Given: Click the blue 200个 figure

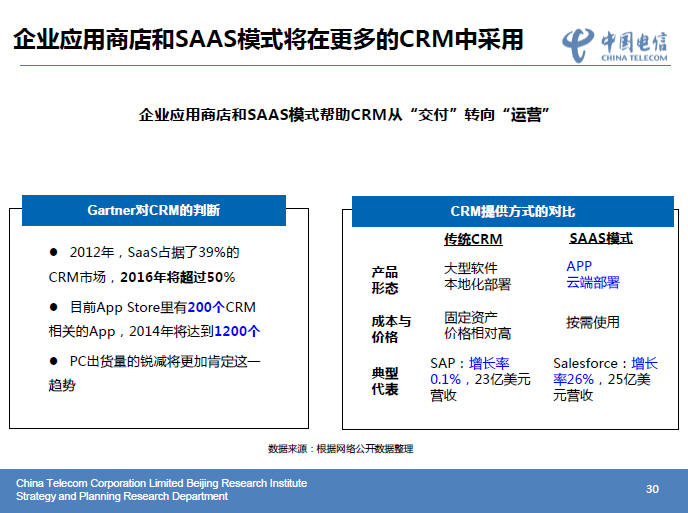Looking at the screenshot, I should click(x=206, y=307).
